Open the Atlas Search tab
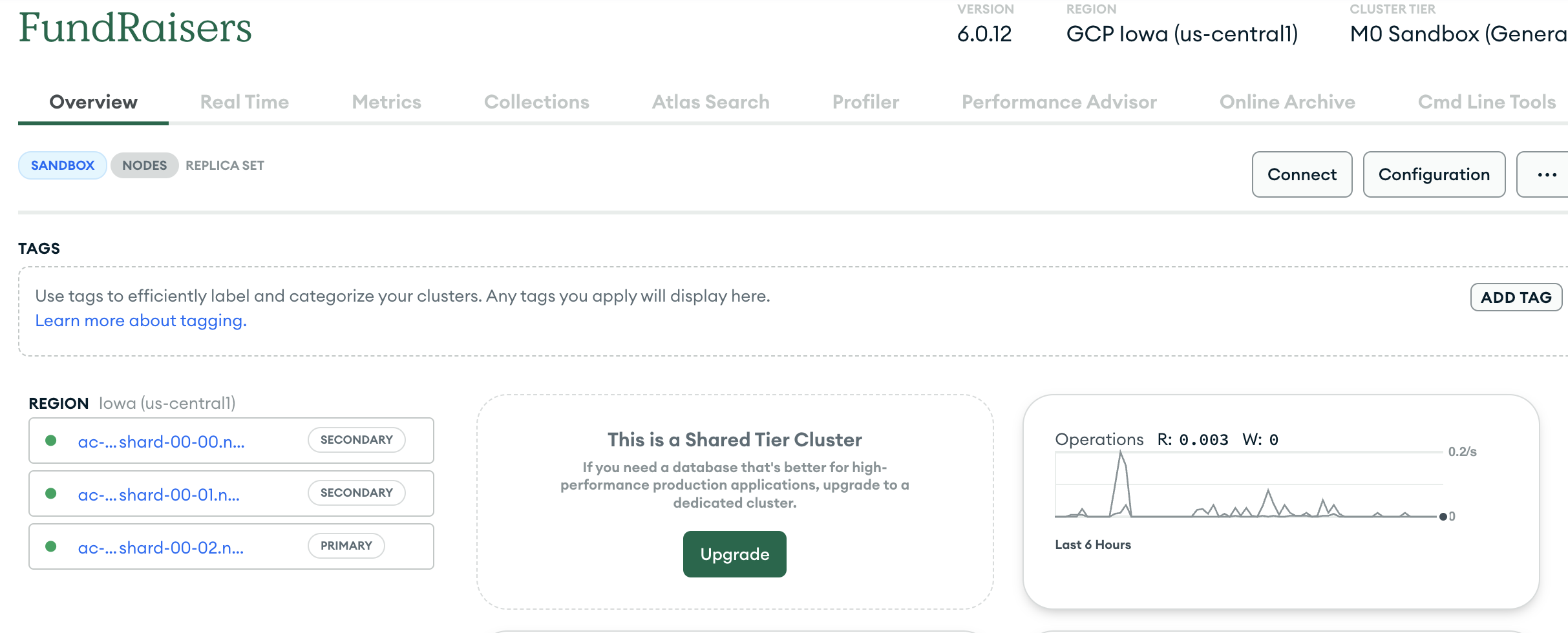This screenshot has width=1568, height=633. tap(710, 102)
